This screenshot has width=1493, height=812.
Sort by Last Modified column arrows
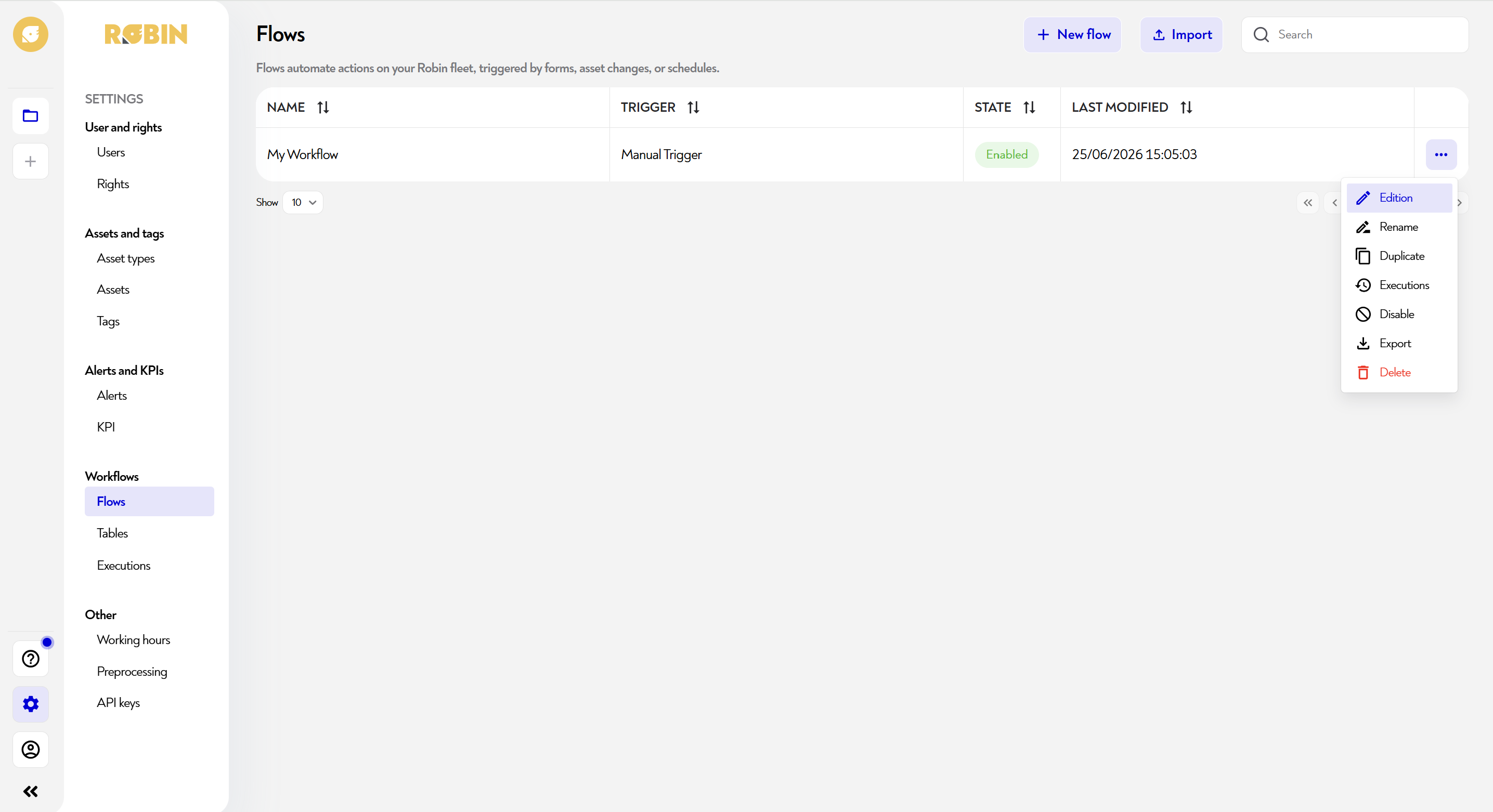[x=1186, y=107]
